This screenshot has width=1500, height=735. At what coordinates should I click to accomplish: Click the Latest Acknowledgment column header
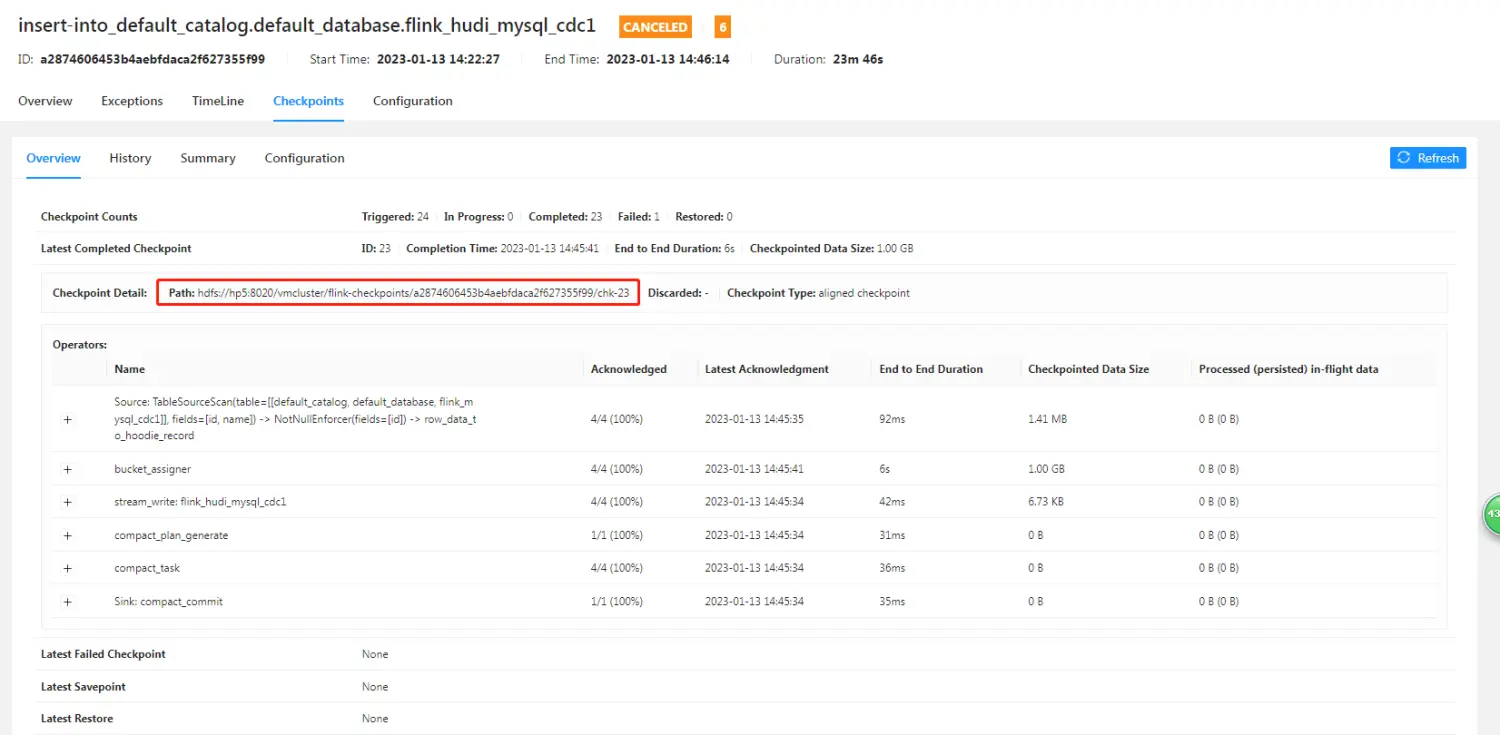[x=767, y=369]
